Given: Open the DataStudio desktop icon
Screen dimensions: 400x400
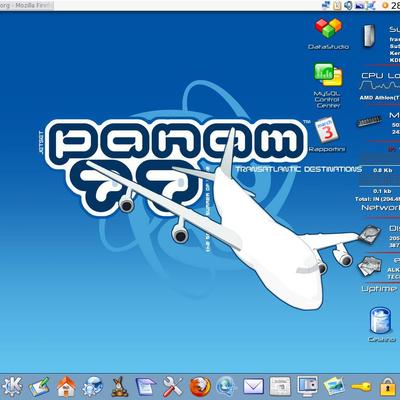Looking at the screenshot, I should pos(329,29).
